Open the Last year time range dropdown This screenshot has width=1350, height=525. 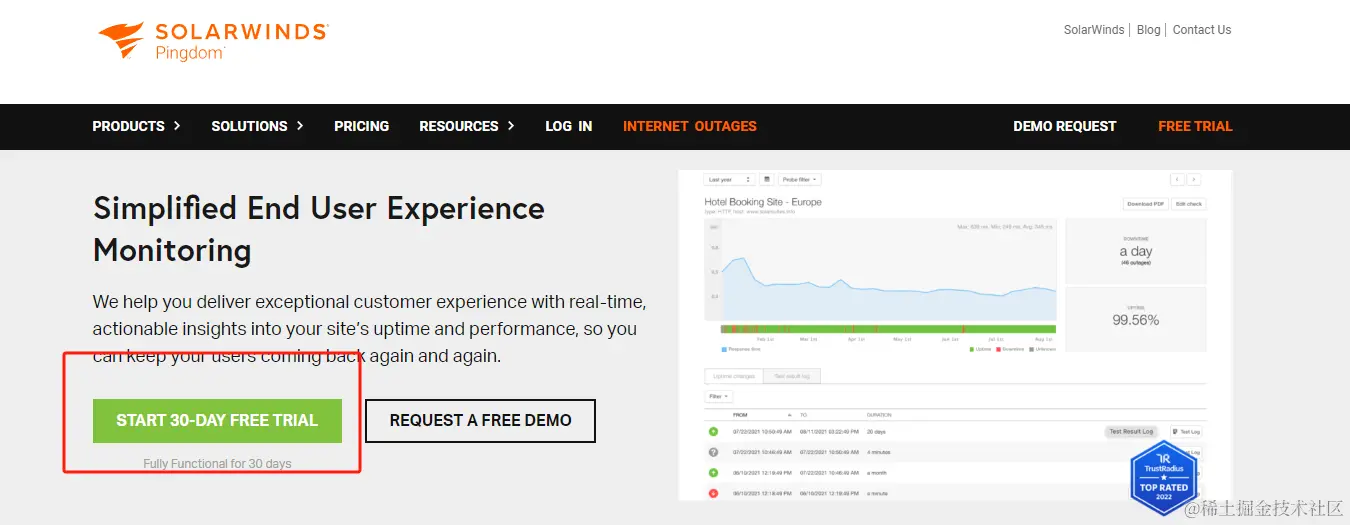pyautogui.click(x=729, y=179)
